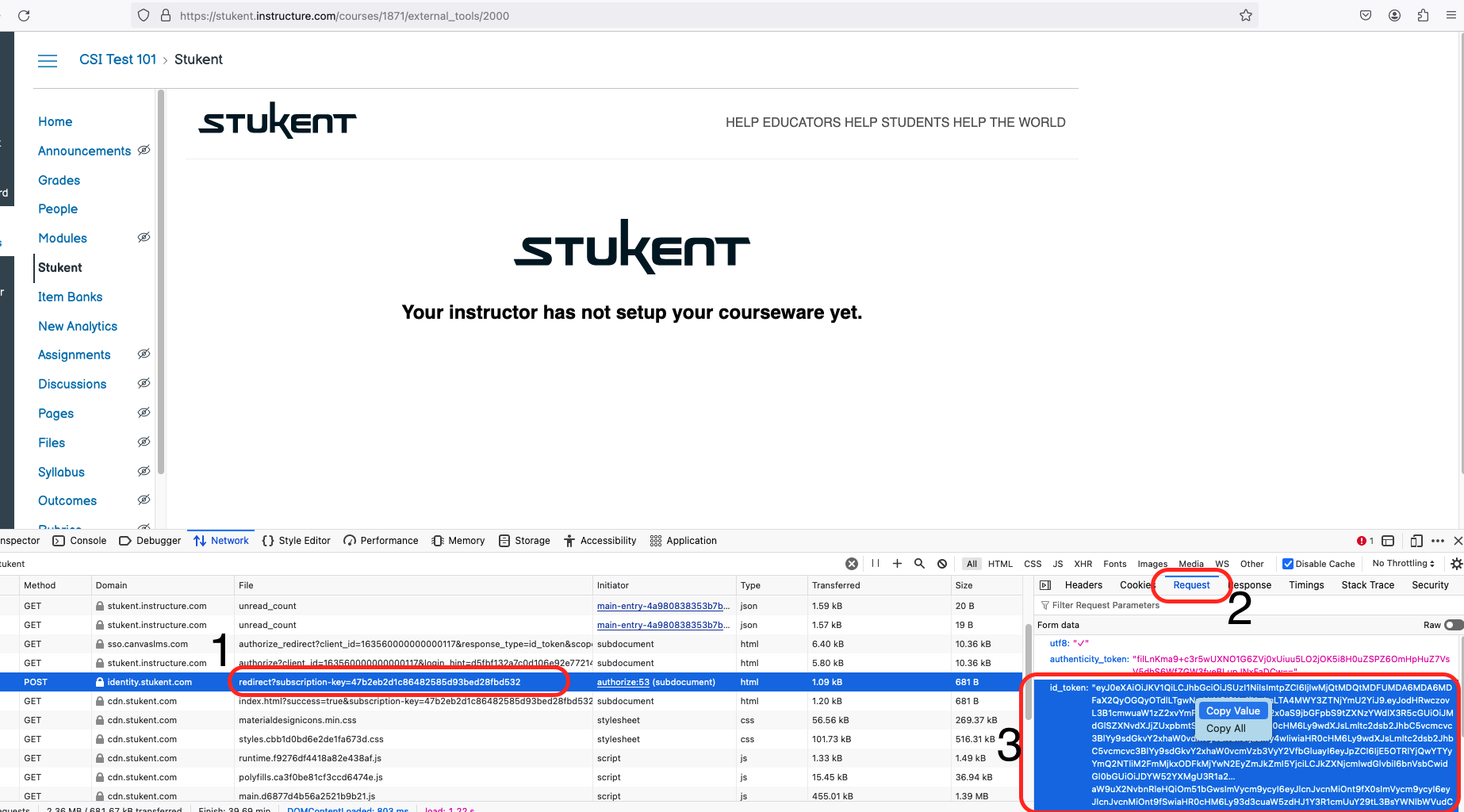Open the No Throttling dropdown

click(1403, 563)
